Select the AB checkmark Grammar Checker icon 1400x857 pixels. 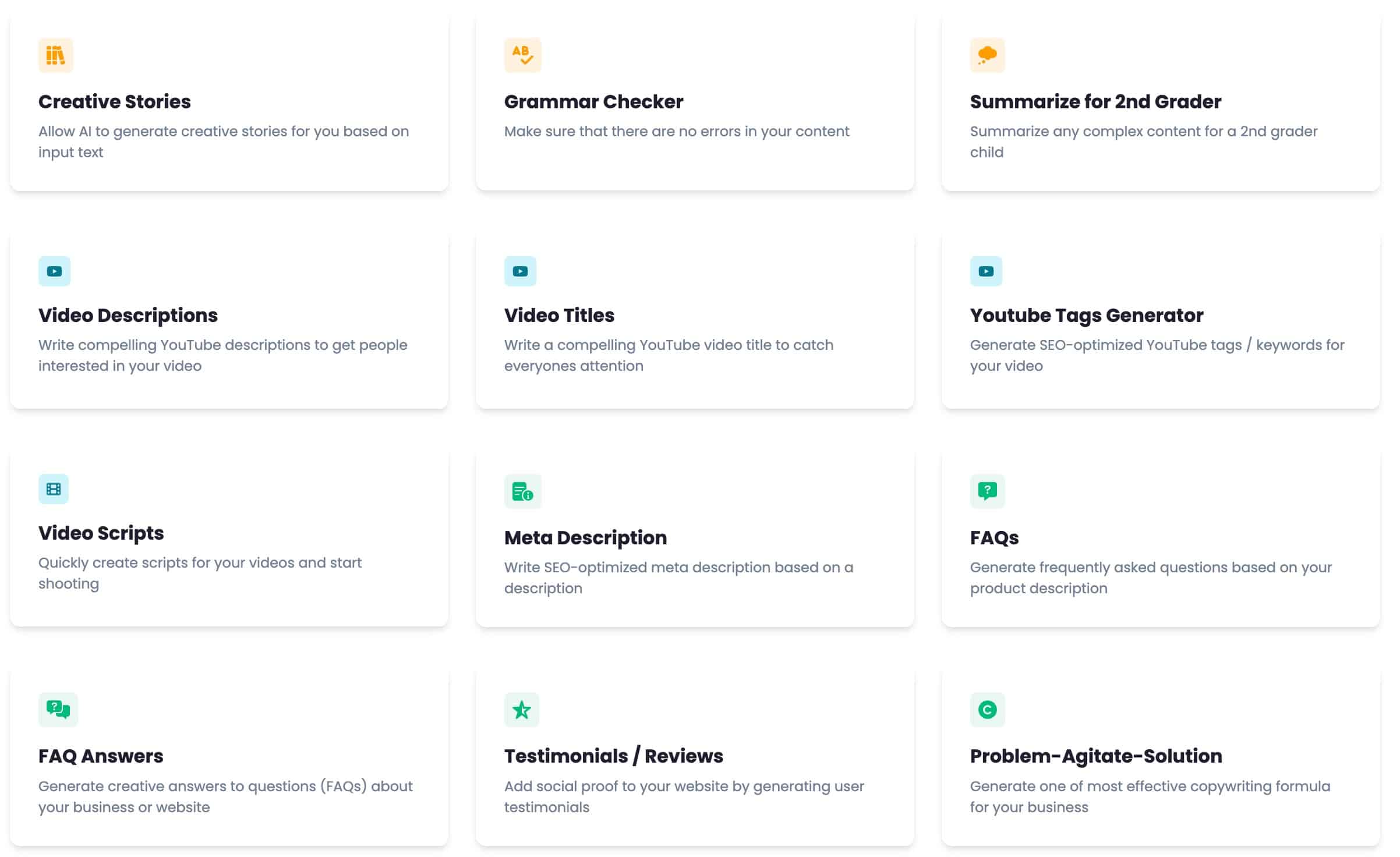pos(522,55)
